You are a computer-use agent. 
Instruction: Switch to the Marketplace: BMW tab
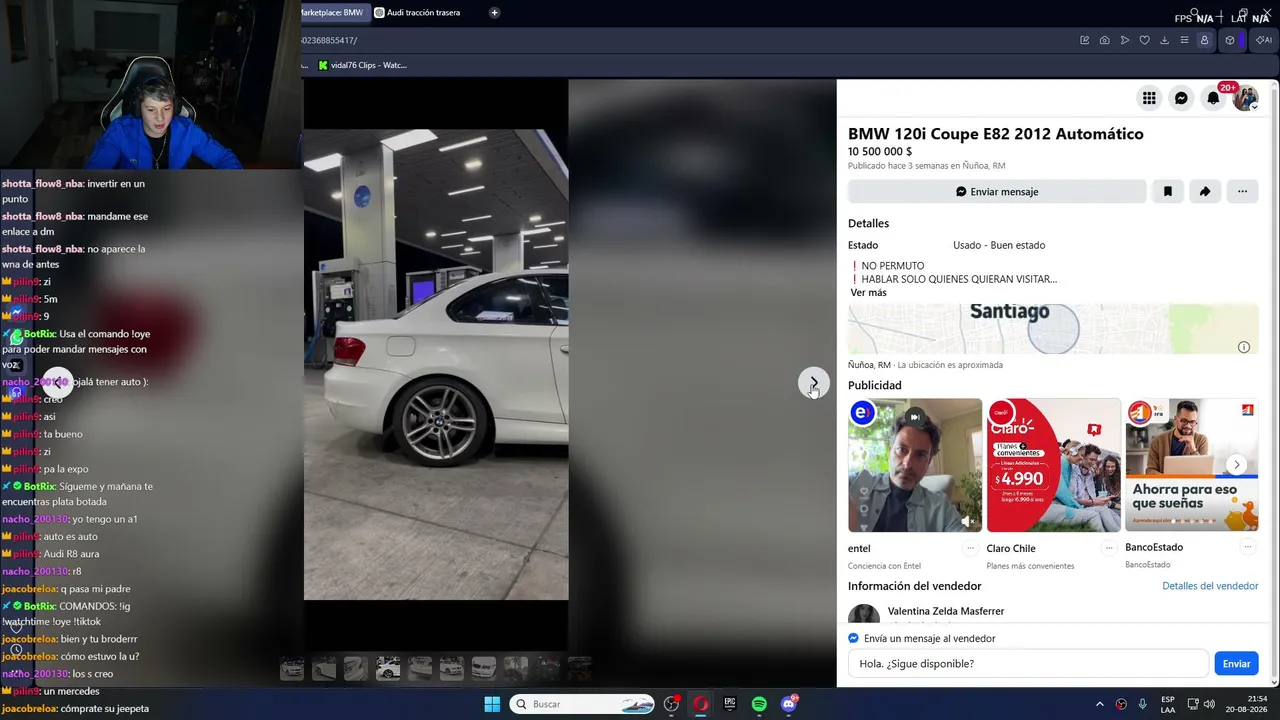pos(333,13)
